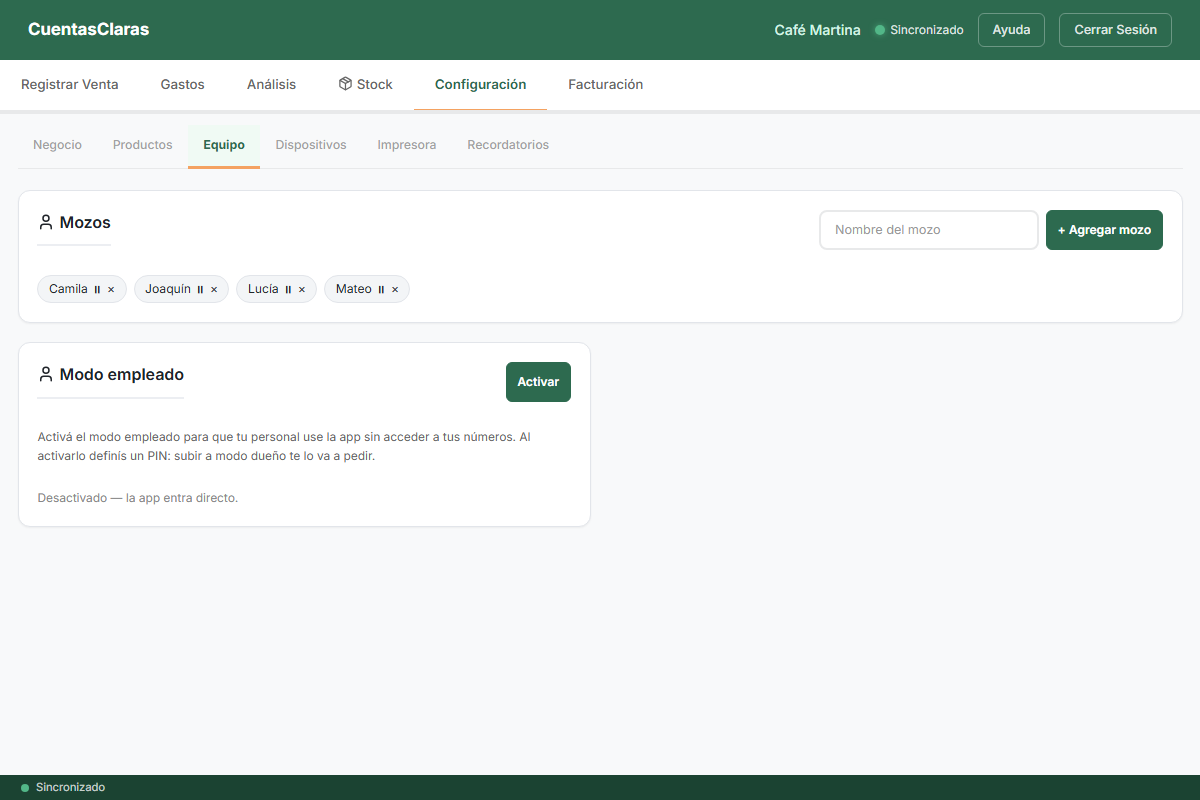The image size is (1200, 800).
Task: Click the Modo empleado heading
Action: tap(122, 374)
